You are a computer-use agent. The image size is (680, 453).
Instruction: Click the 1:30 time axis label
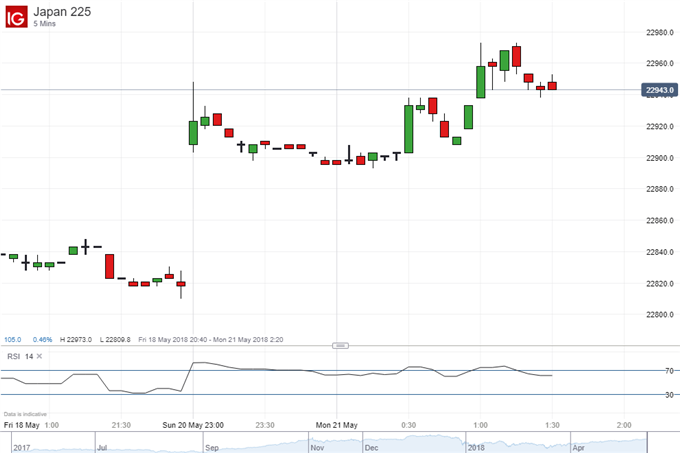point(552,425)
